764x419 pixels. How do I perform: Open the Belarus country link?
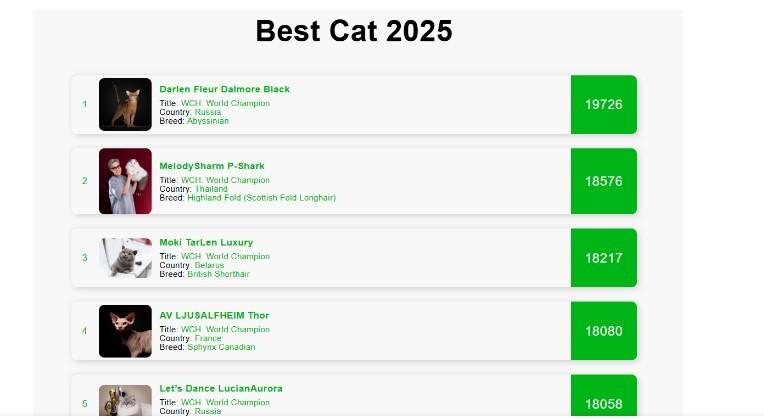(209, 265)
